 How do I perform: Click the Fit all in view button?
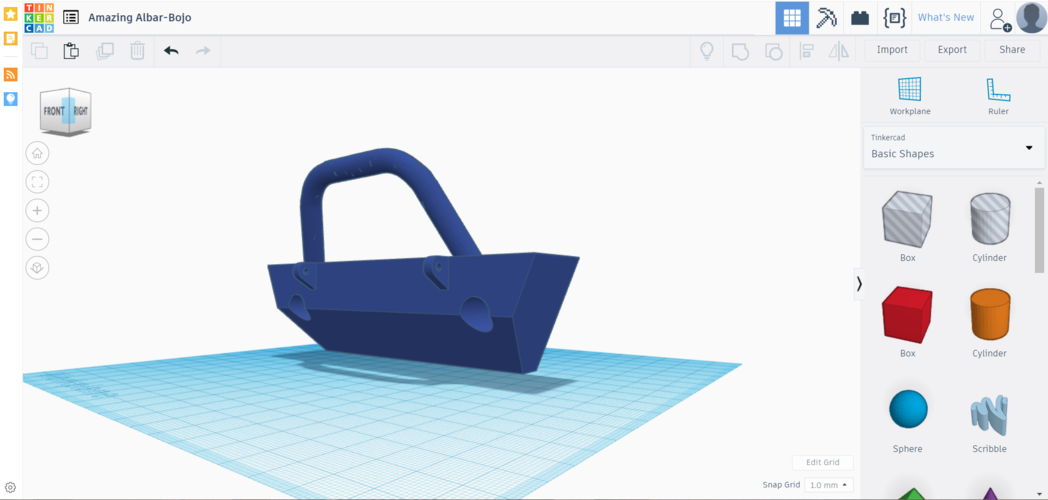tap(37, 182)
